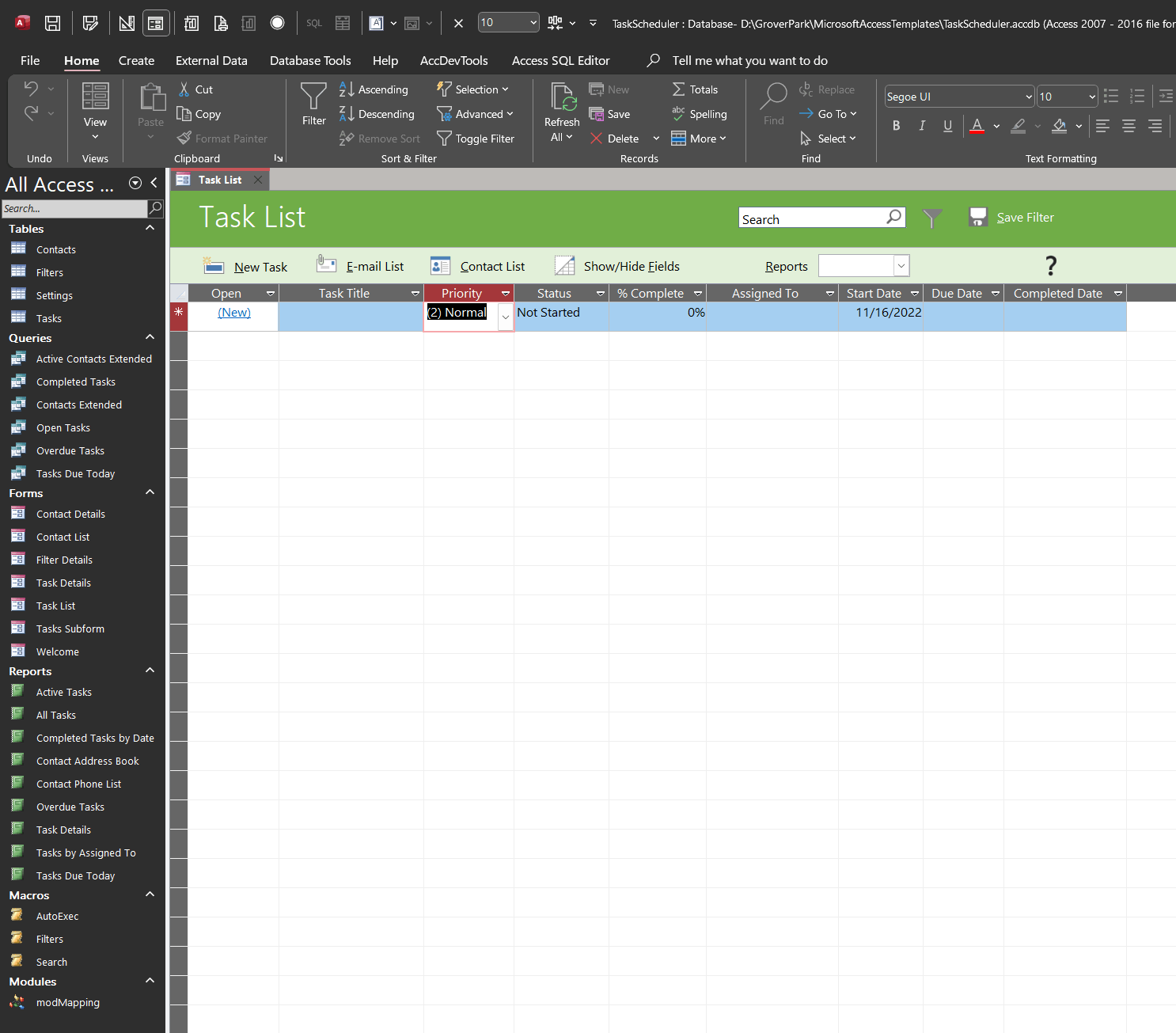This screenshot has width=1176, height=1033.
Task: Open Access SQL Editor tab
Action: [x=560, y=60]
